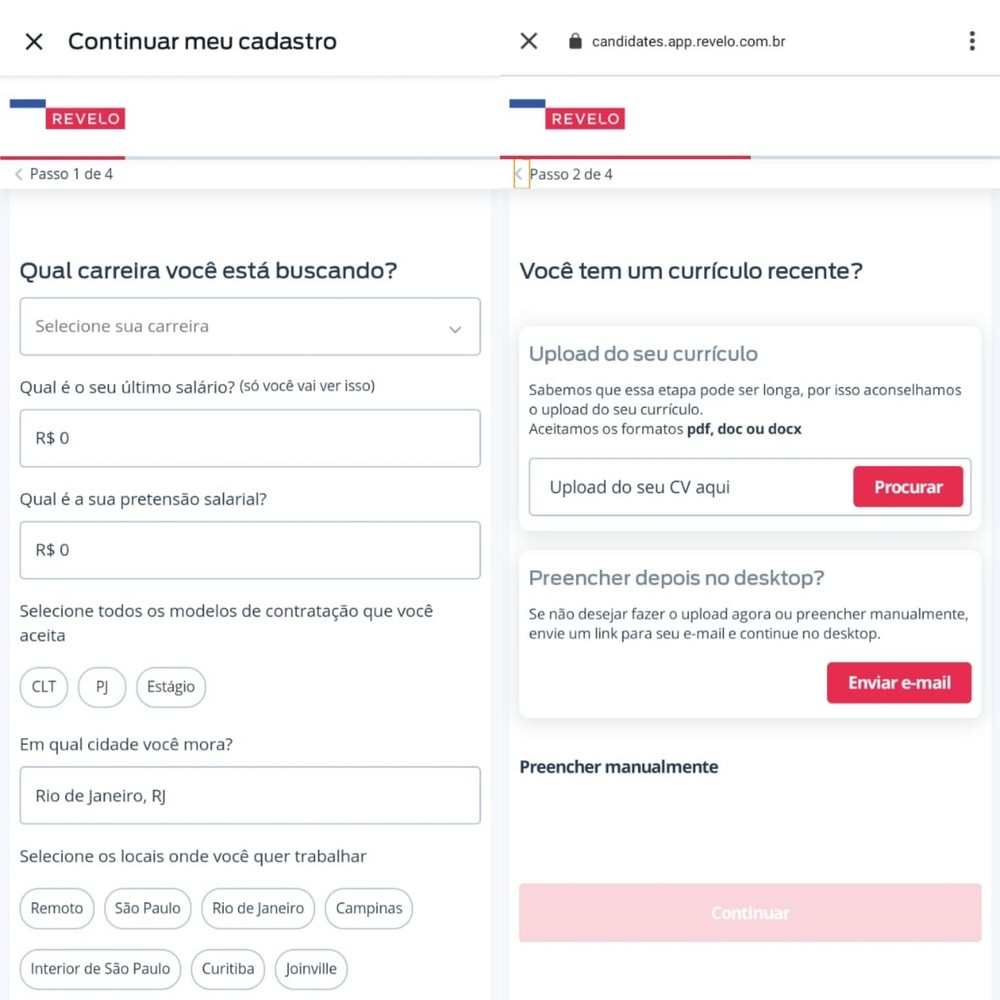The height and width of the screenshot is (1000, 1000).
Task: Click the 'Preencher manualmente' link
Action: tap(617, 767)
